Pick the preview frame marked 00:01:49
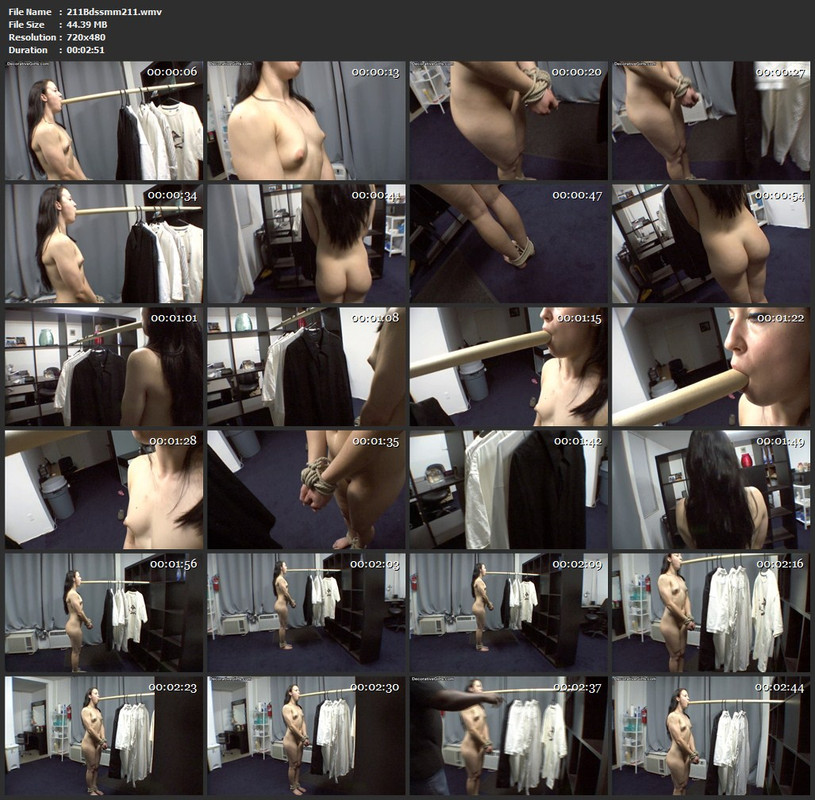 pyautogui.click(x=711, y=490)
